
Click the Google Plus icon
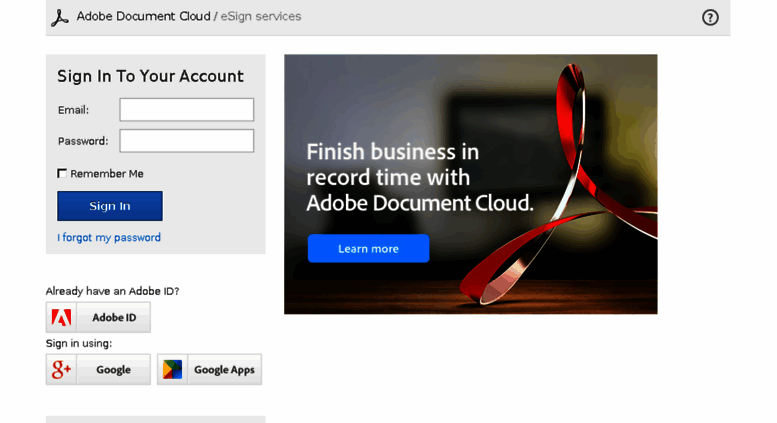(x=61, y=370)
